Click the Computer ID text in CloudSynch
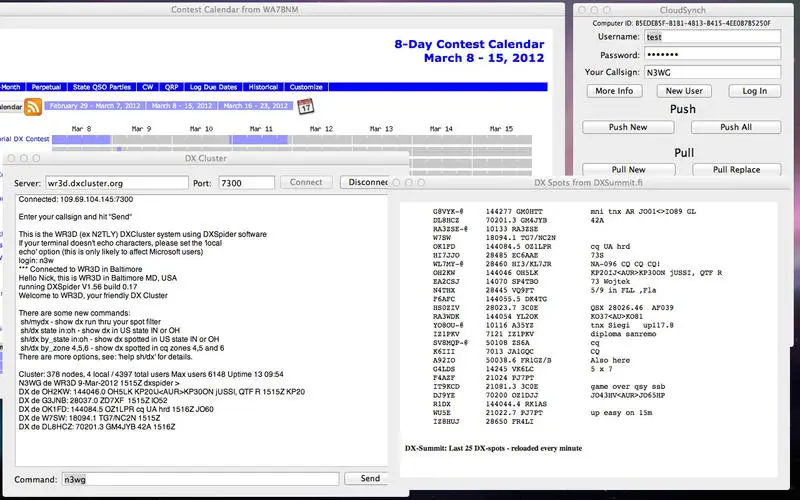800x500 pixels. coord(681,23)
